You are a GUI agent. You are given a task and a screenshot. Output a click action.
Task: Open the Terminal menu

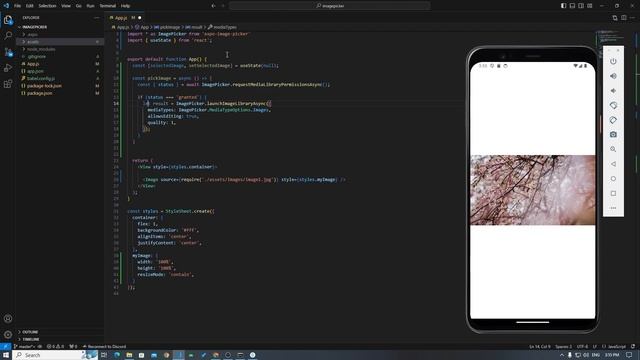(108, 6)
